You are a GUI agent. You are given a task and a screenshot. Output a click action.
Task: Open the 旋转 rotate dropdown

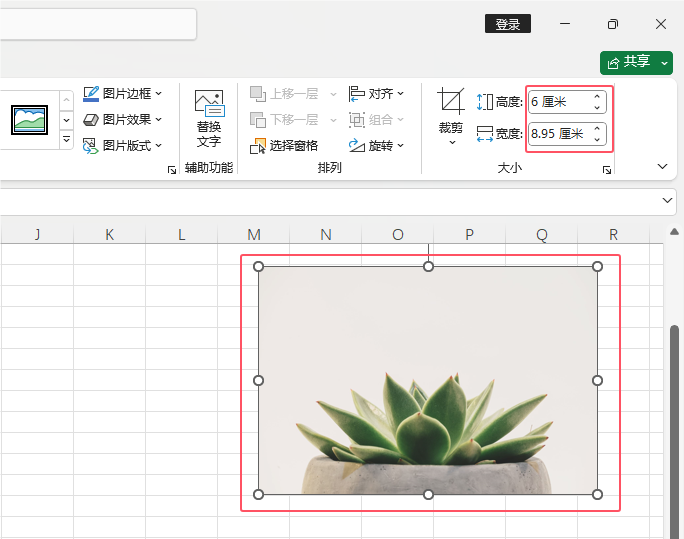click(376, 146)
